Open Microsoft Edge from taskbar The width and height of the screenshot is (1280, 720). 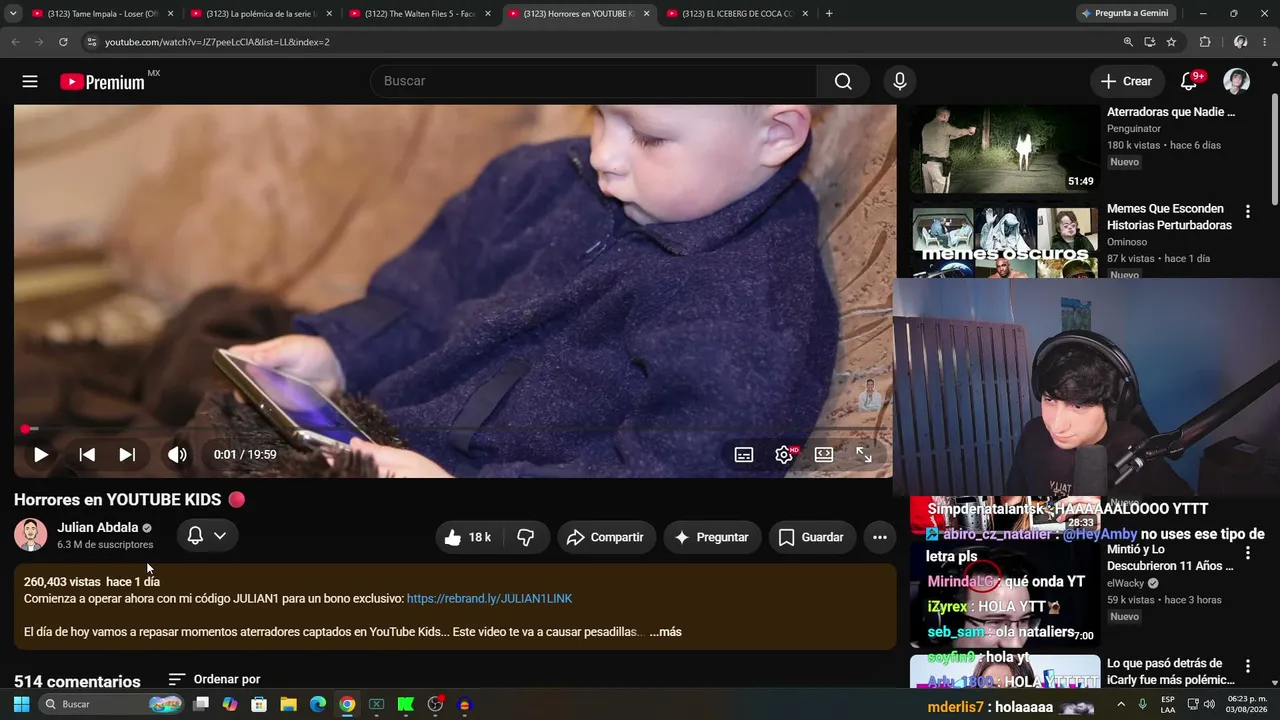(318, 704)
